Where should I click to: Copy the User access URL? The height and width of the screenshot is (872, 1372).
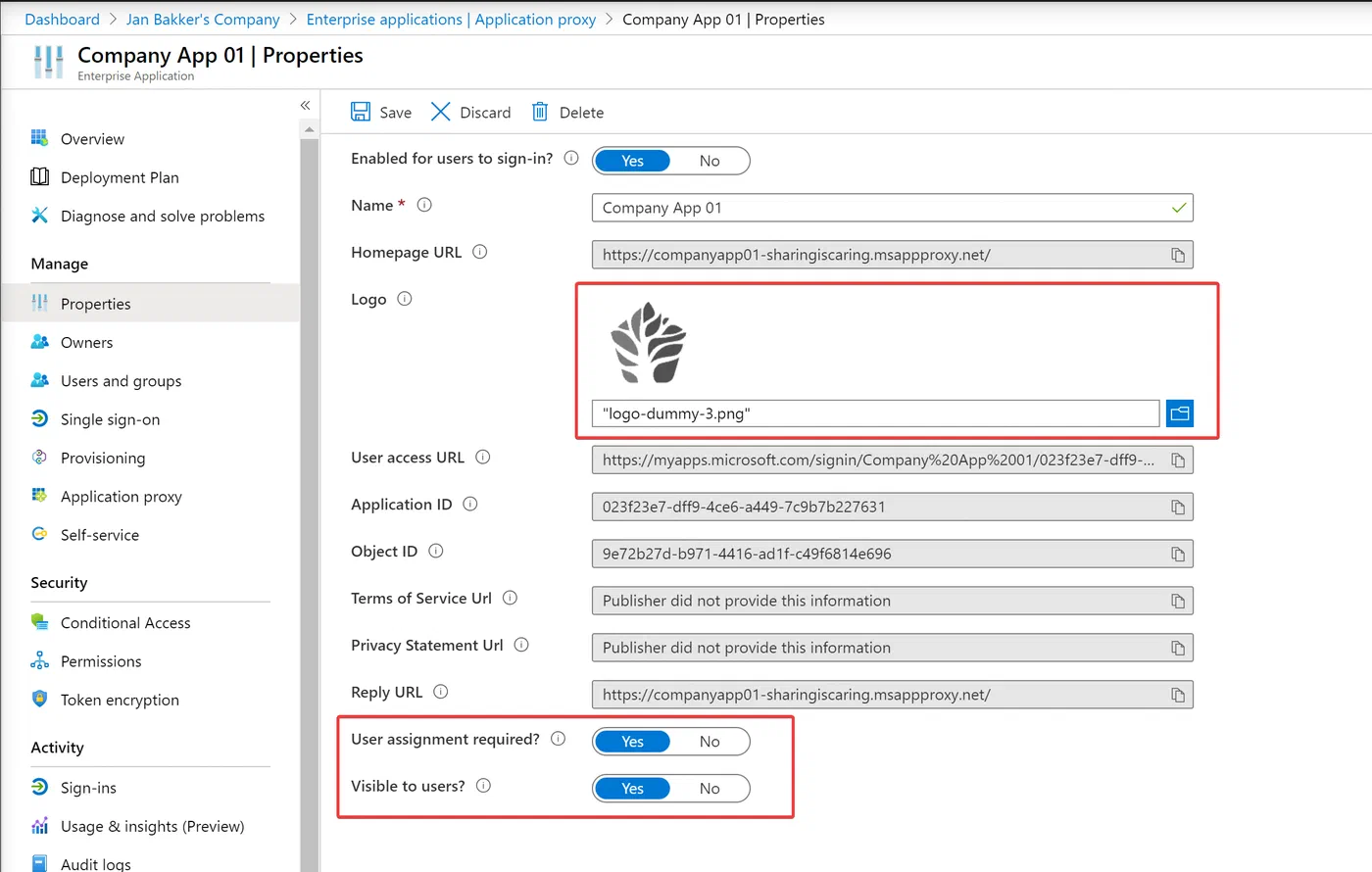click(1178, 460)
